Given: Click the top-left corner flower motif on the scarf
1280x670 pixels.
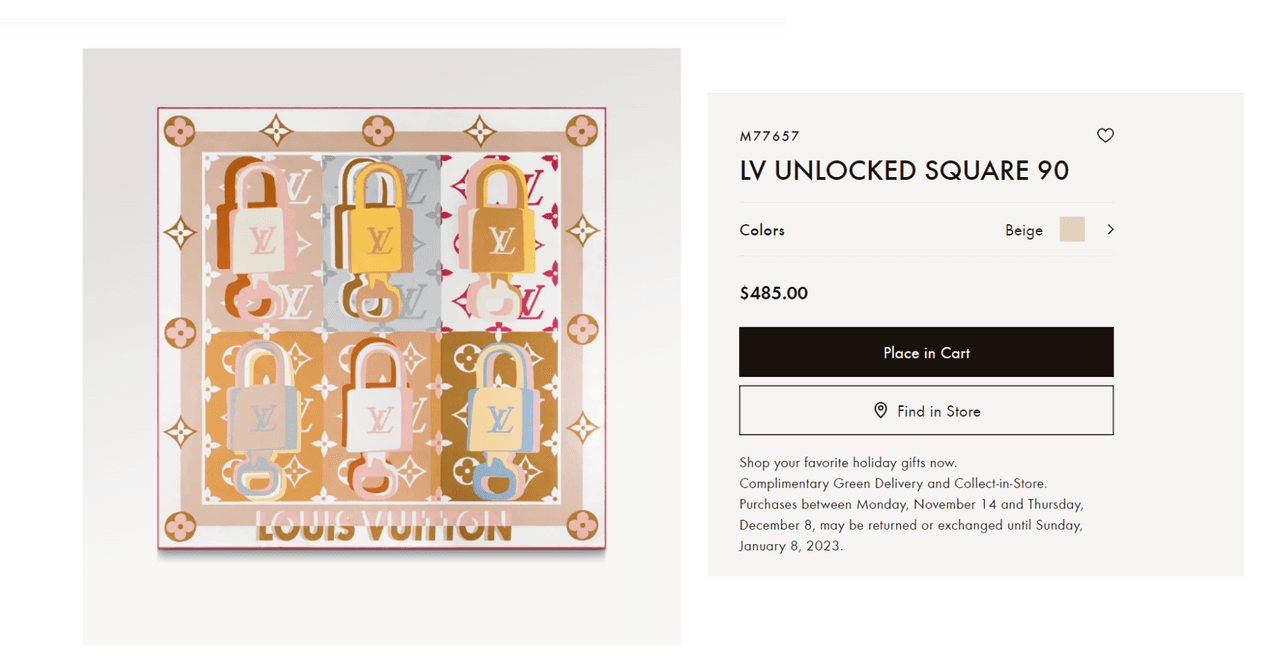Looking at the screenshot, I should 179,130.
